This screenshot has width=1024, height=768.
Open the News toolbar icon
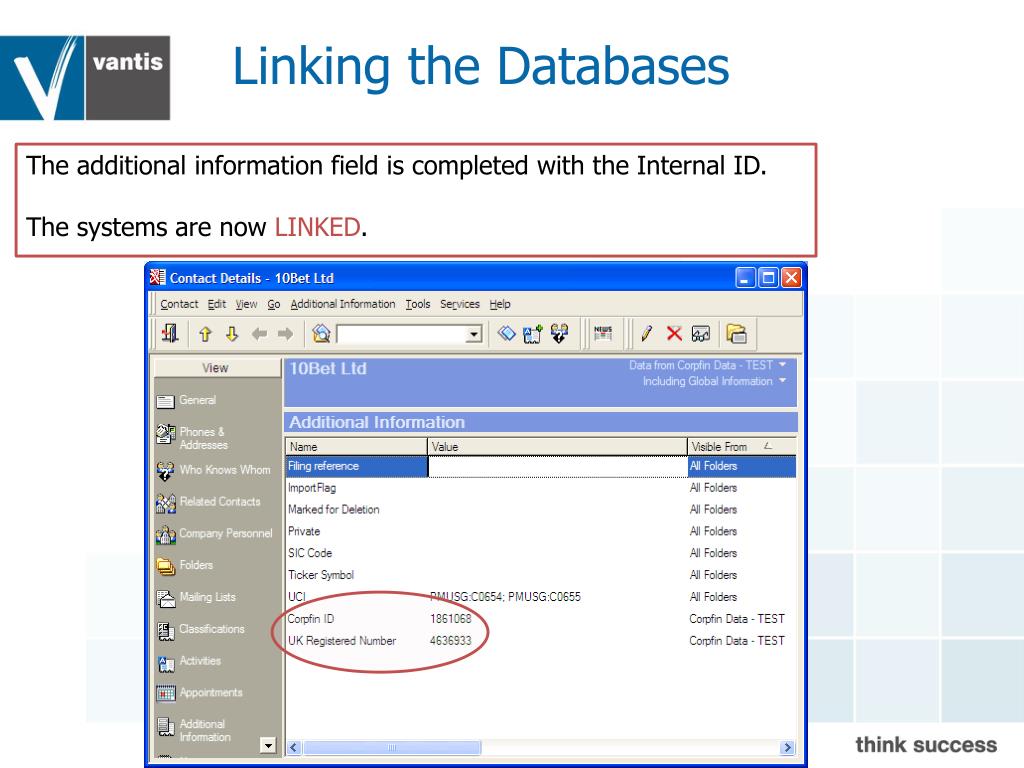click(x=603, y=334)
